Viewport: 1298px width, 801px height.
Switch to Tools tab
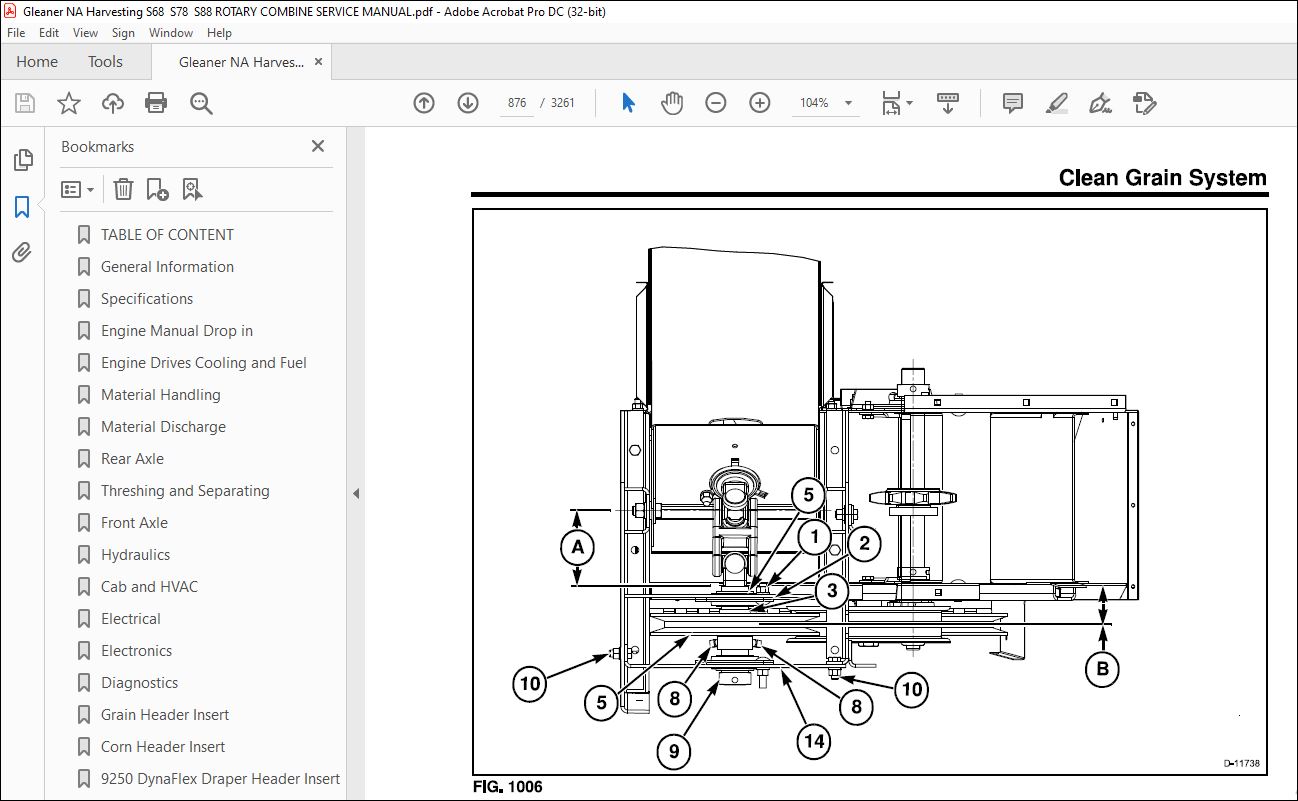coord(105,62)
